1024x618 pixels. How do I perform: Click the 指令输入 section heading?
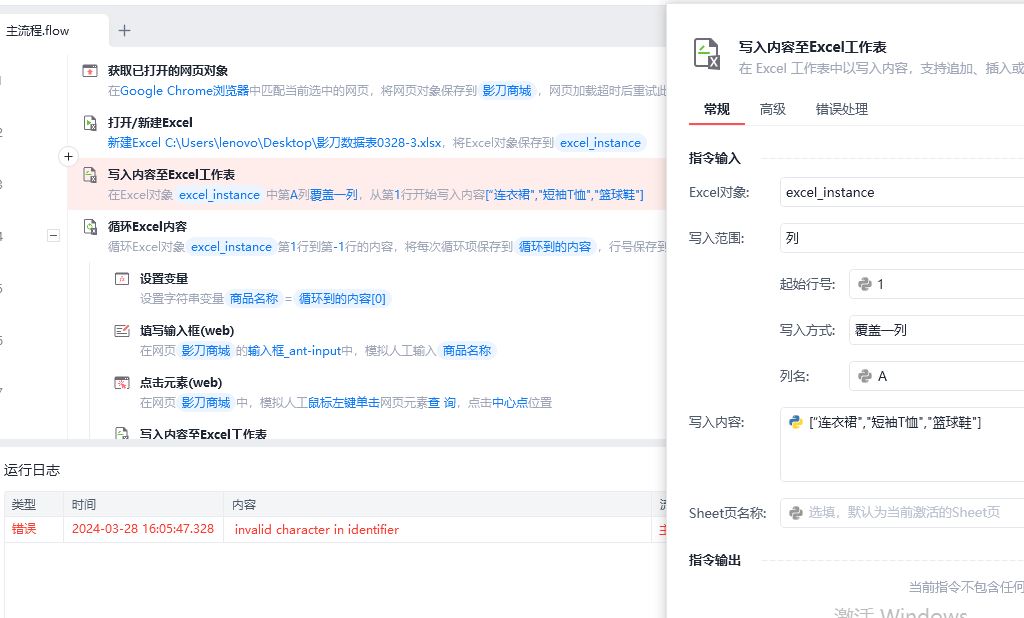pyautogui.click(x=714, y=158)
